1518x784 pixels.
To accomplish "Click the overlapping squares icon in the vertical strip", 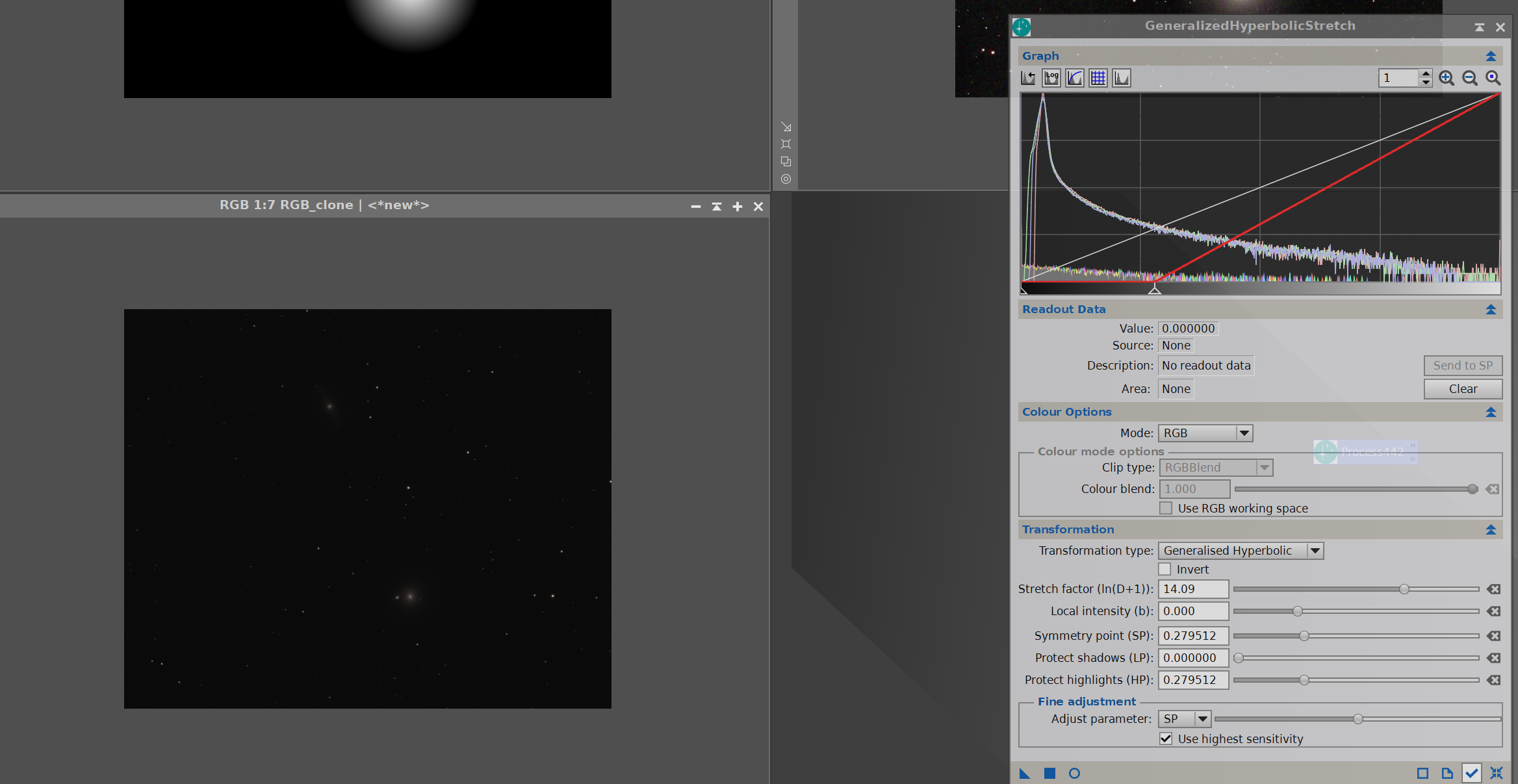I will tap(786, 162).
